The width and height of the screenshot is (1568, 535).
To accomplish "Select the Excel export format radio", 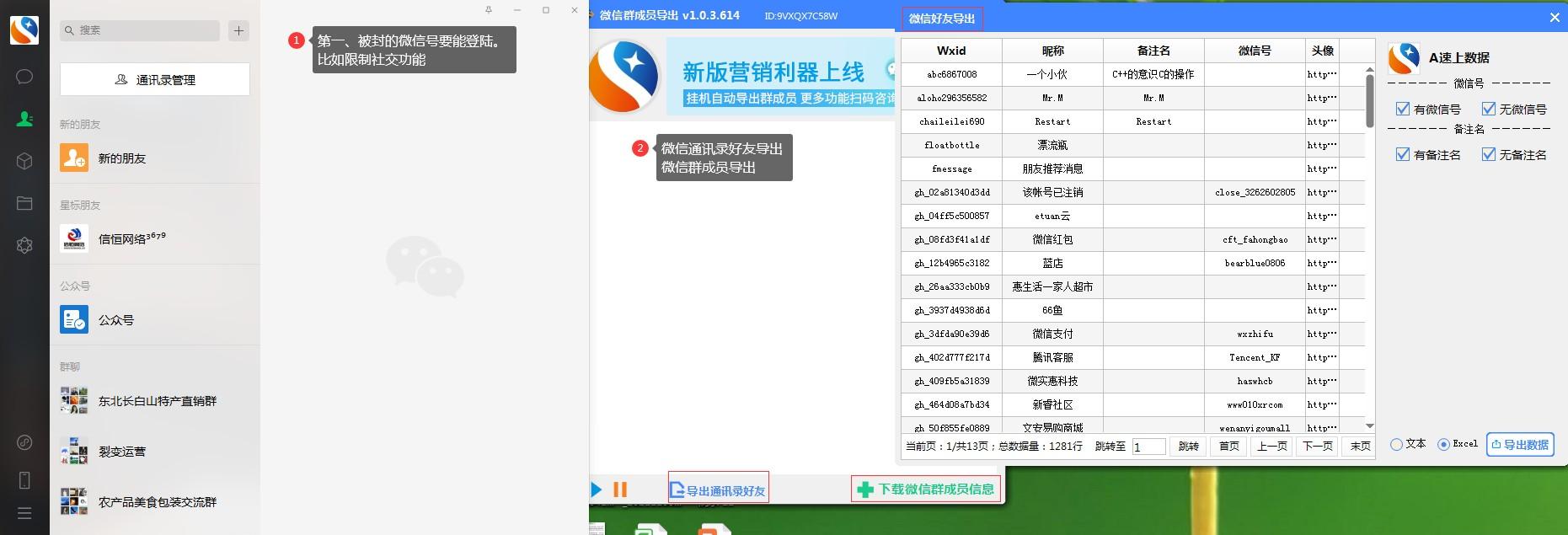I will [x=1443, y=444].
